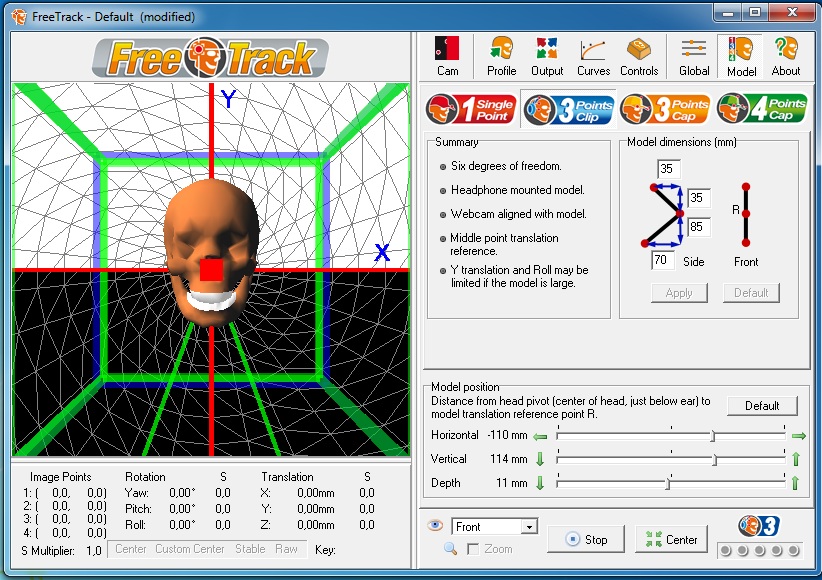This screenshot has width=822, height=580.
Task: Click the Depth position slider handle
Action: click(668, 484)
